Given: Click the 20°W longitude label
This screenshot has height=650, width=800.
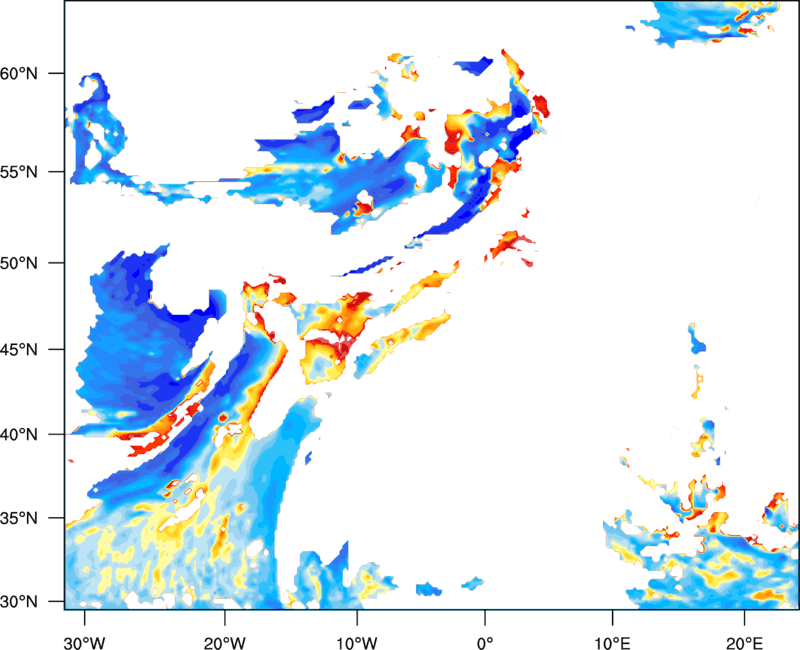Looking at the screenshot, I should coord(225,643).
